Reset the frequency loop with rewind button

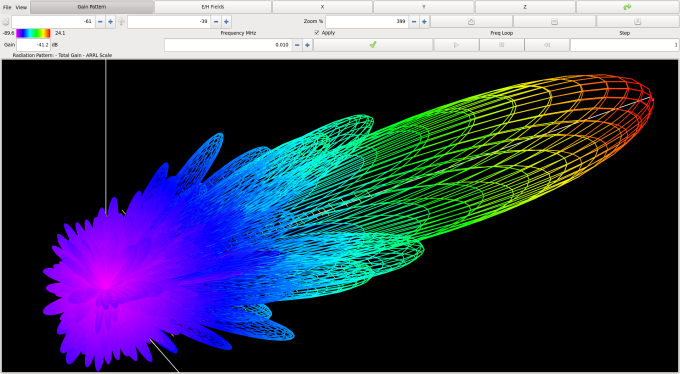click(547, 45)
